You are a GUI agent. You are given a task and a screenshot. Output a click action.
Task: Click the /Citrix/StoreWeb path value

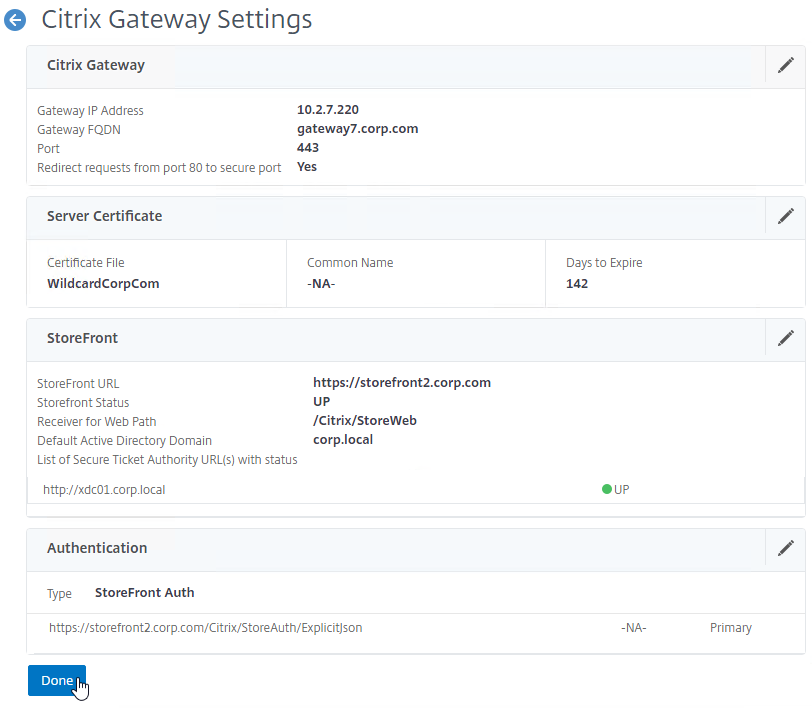pos(365,421)
